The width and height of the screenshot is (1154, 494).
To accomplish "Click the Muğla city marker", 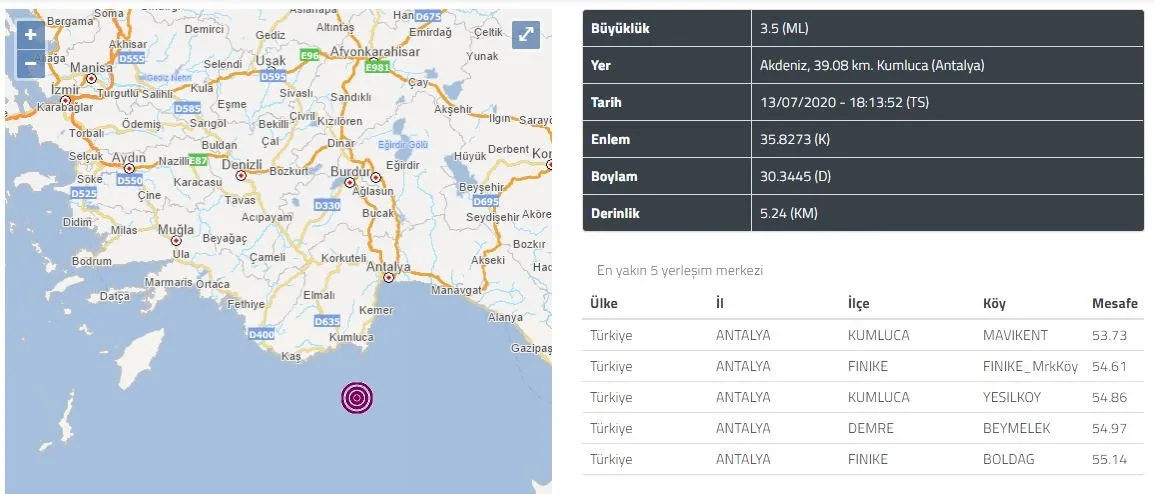I will tap(177, 241).
